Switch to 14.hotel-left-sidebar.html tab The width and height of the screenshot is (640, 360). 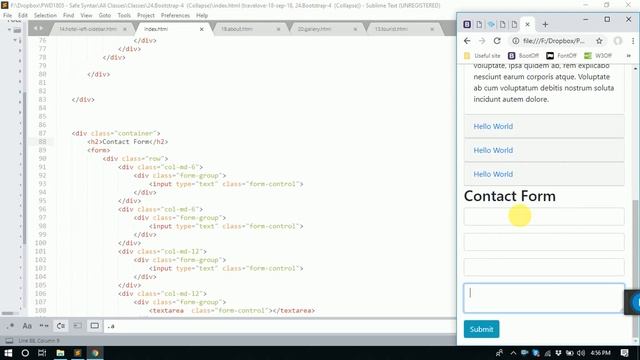(88, 29)
